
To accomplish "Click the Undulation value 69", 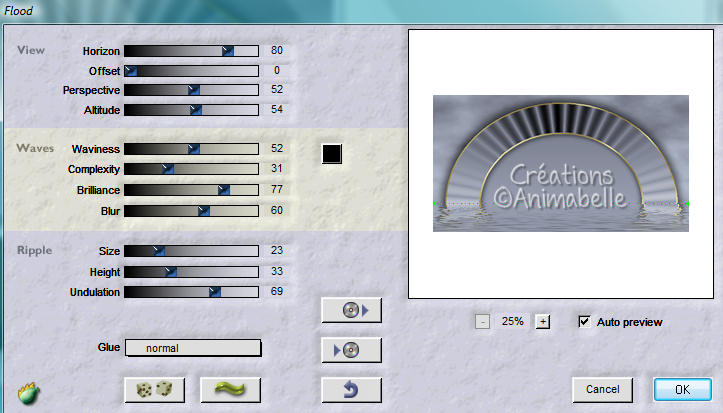I will click(x=277, y=291).
